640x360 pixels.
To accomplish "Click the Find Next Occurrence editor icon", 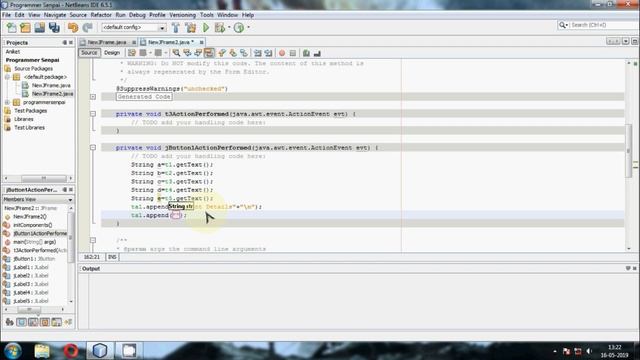I will (x=198, y=53).
